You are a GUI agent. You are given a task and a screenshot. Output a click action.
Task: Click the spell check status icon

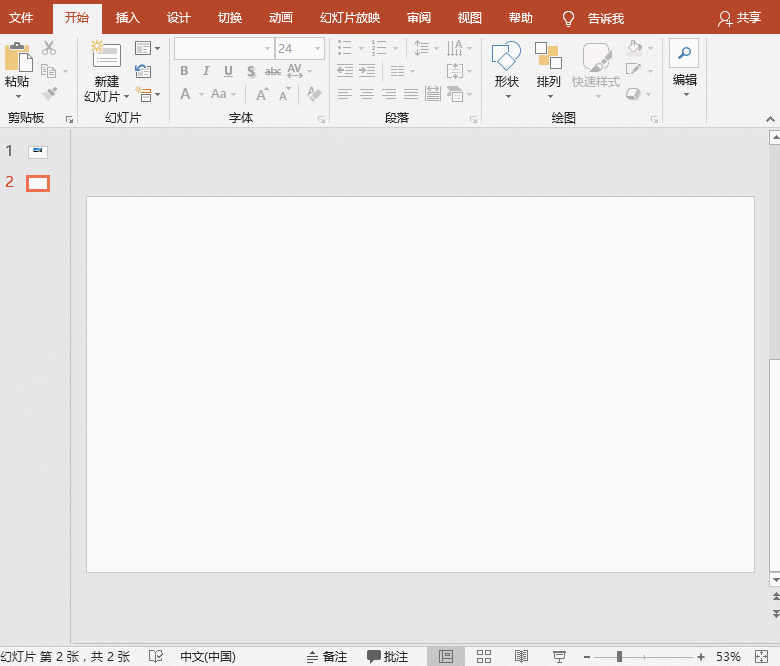tap(156, 657)
